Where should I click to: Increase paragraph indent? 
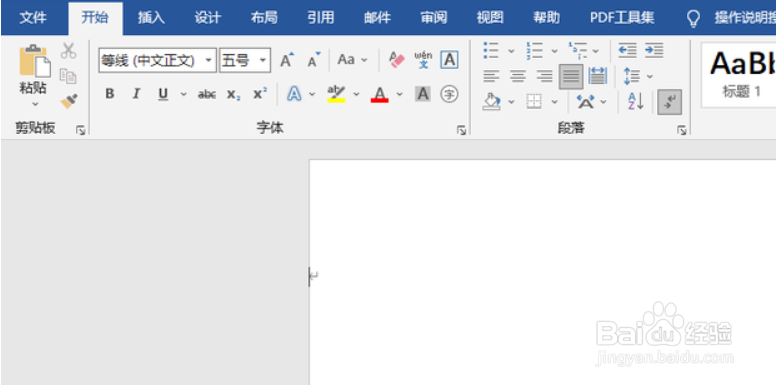654,50
